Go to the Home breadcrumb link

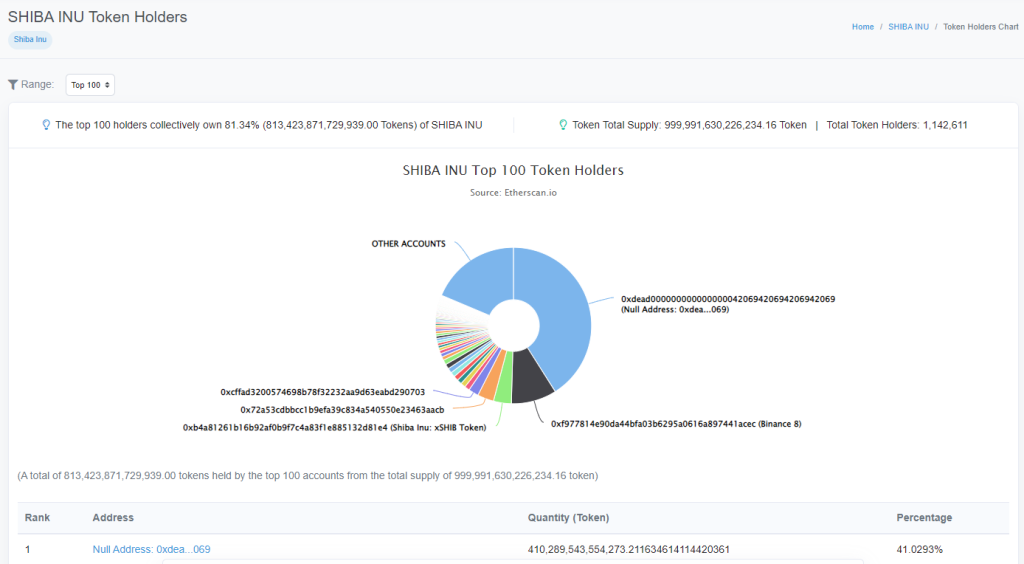tap(863, 27)
